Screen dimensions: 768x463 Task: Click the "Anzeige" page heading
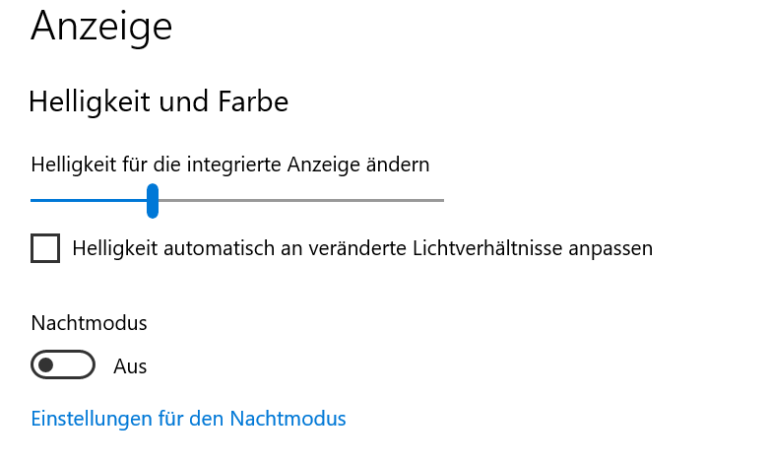pos(101,27)
